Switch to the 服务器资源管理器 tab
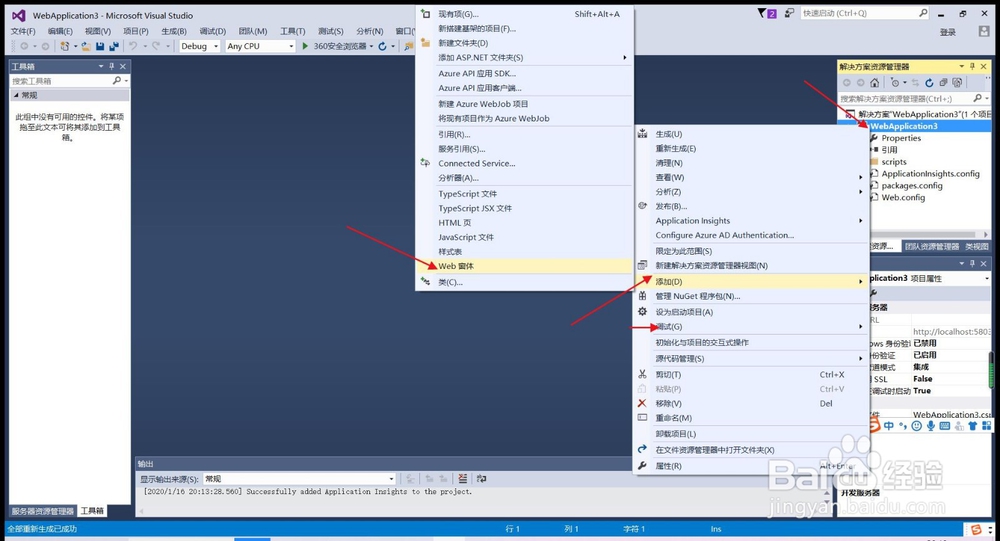Screen dimensions: 1000x541 (x=43, y=511)
